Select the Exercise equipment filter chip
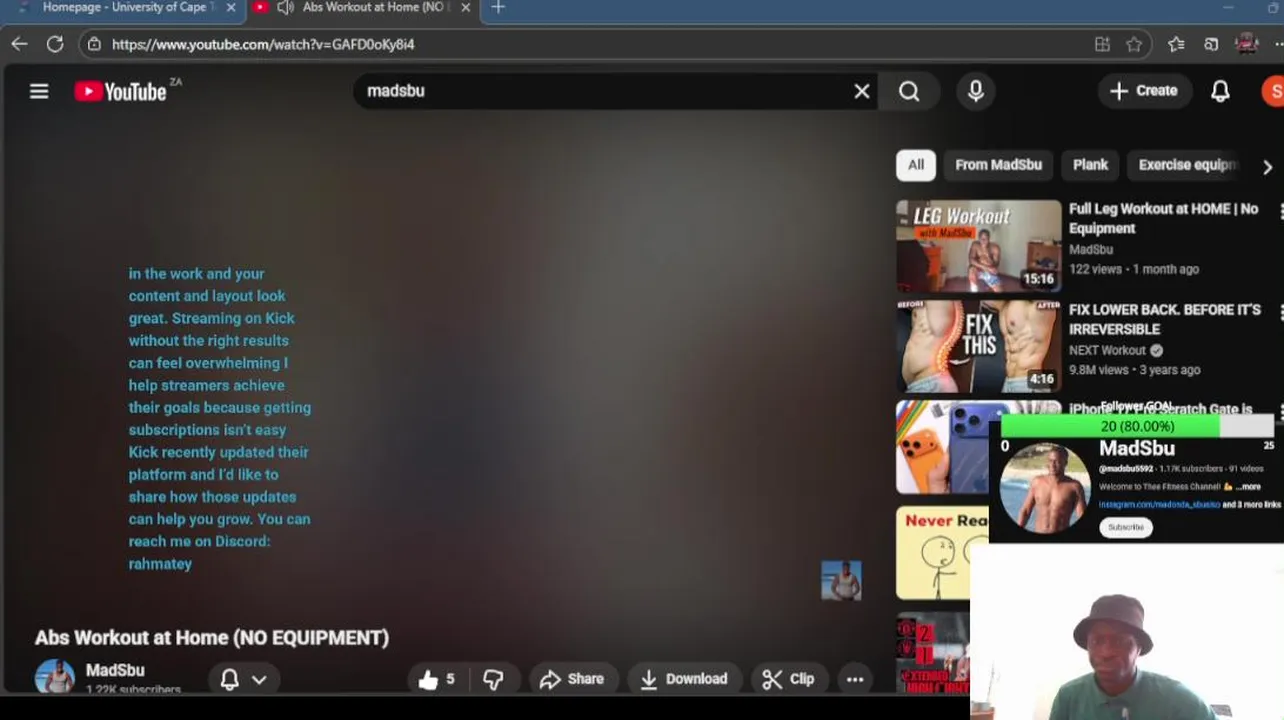Image resolution: width=1284 pixels, height=720 pixels. click(1188, 165)
